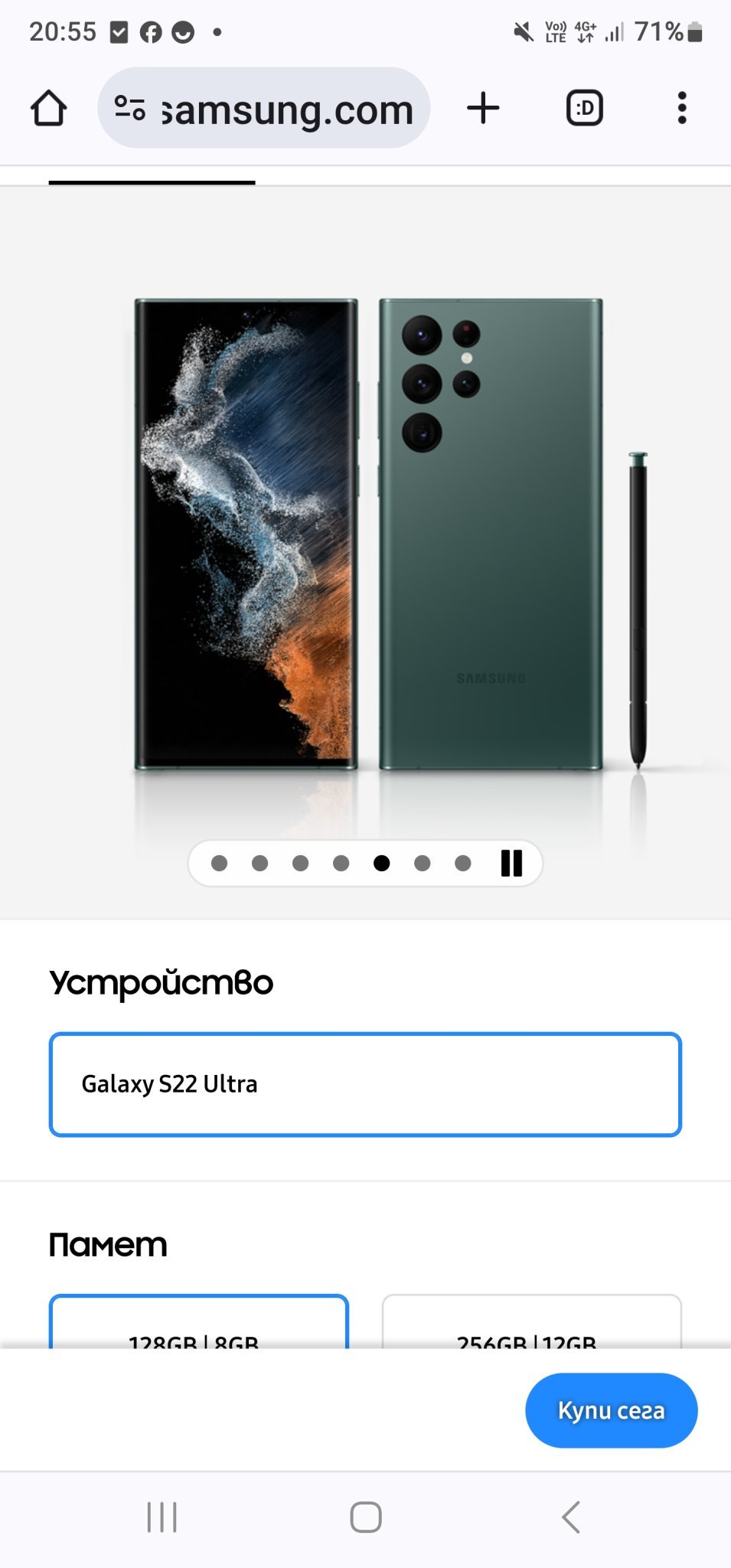The width and height of the screenshot is (731, 1568).
Task: Select the Galaxy S22 Ultra device option
Action: [365, 1084]
